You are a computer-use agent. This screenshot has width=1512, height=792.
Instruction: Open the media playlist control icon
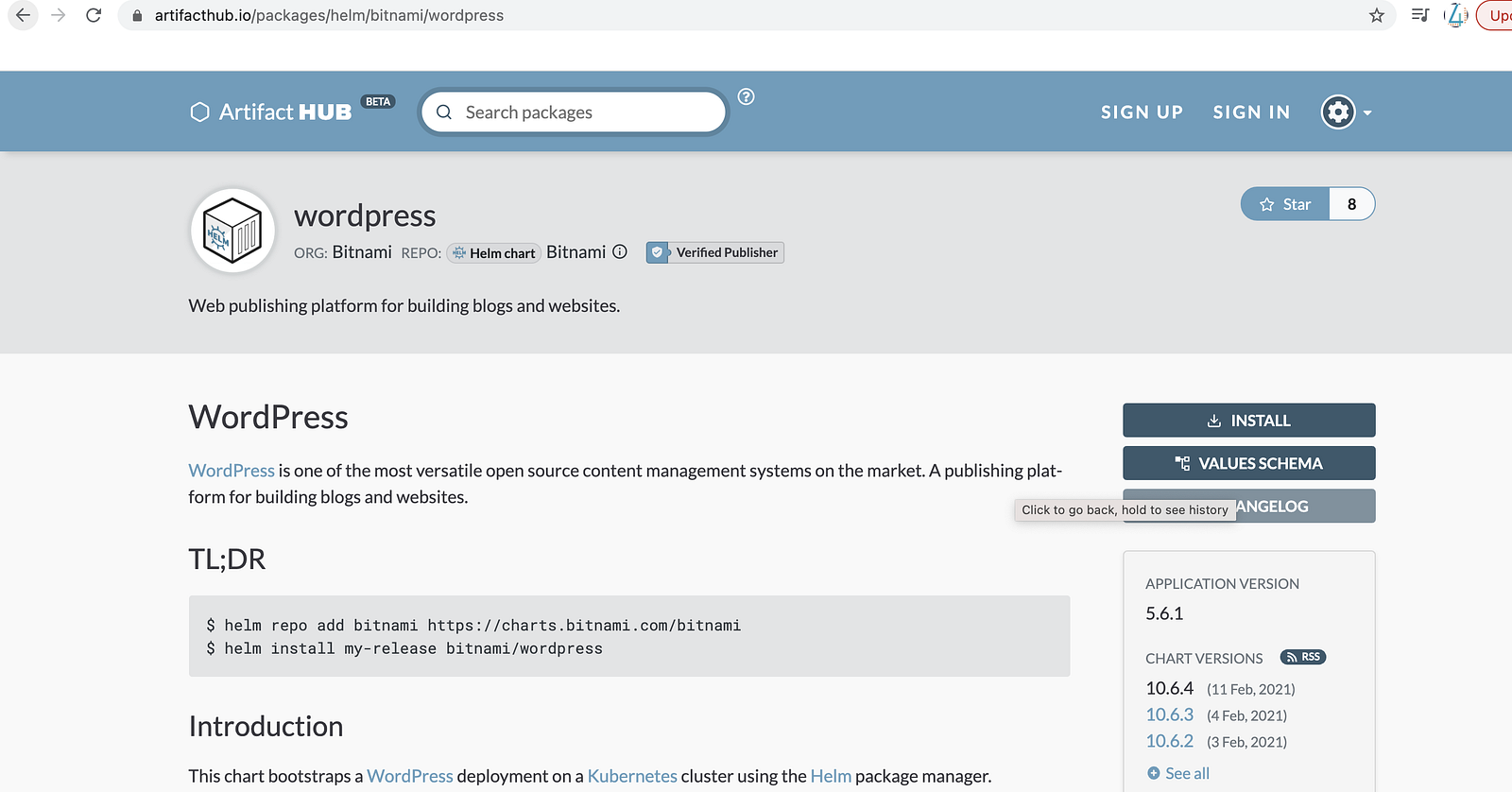[x=1420, y=15]
